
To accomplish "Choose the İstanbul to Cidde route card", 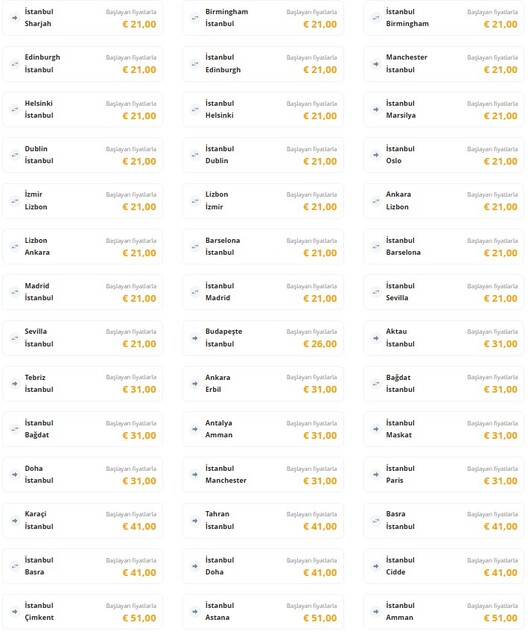I will pos(444,566).
